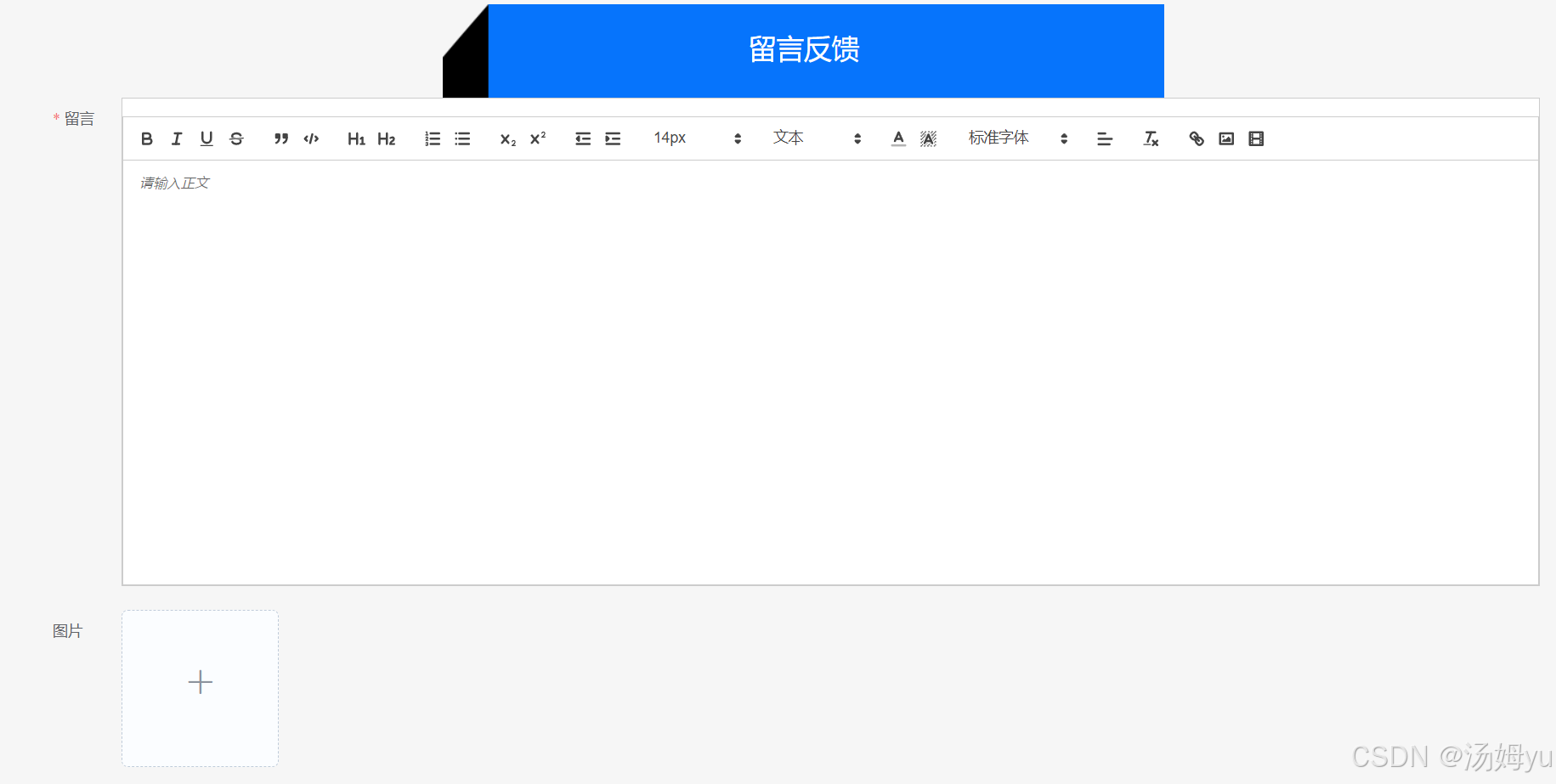Screen dimensions: 1556x784
Task: Open the 标准字体 font family dropdown
Action: pyautogui.click(x=1017, y=138)
